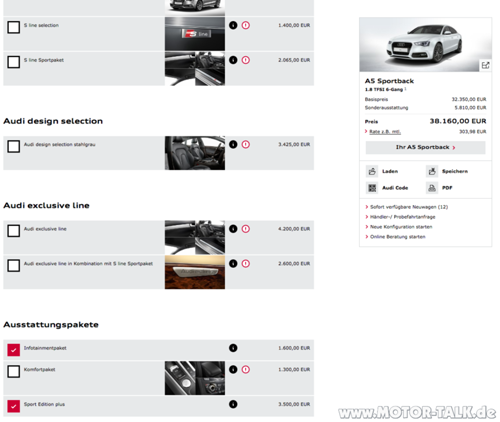
Task: Click the total price 38.160,00 EUR
Action: [458, 121]
